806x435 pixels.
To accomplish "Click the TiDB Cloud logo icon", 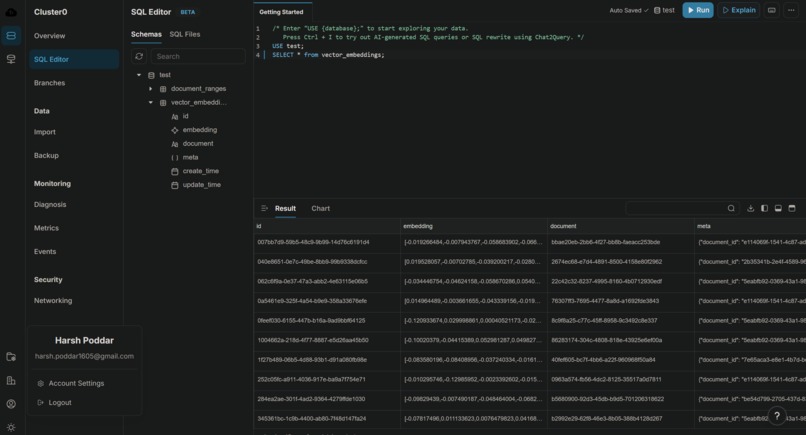I will [x=11, y=12].
